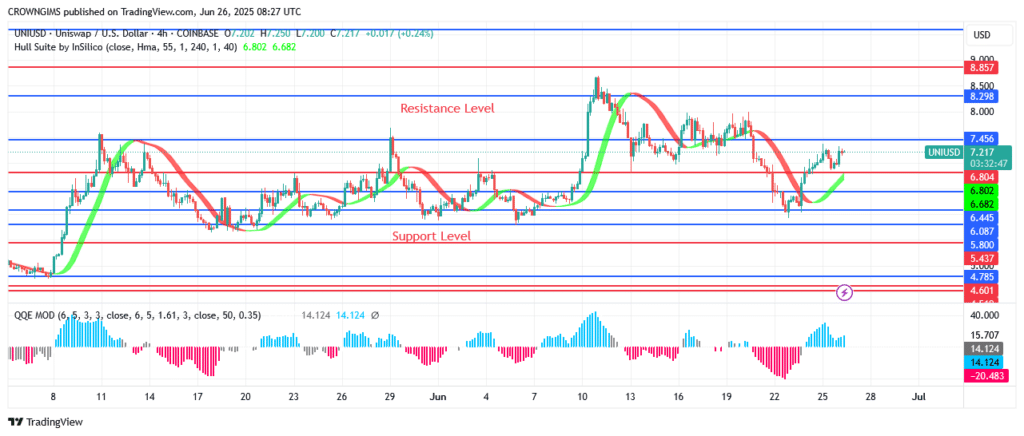The width and height of the screenshot is (1024, 436).
Task: Click the 8.298 blue price label
Action: pyautogui.click(x=982, y=96)
